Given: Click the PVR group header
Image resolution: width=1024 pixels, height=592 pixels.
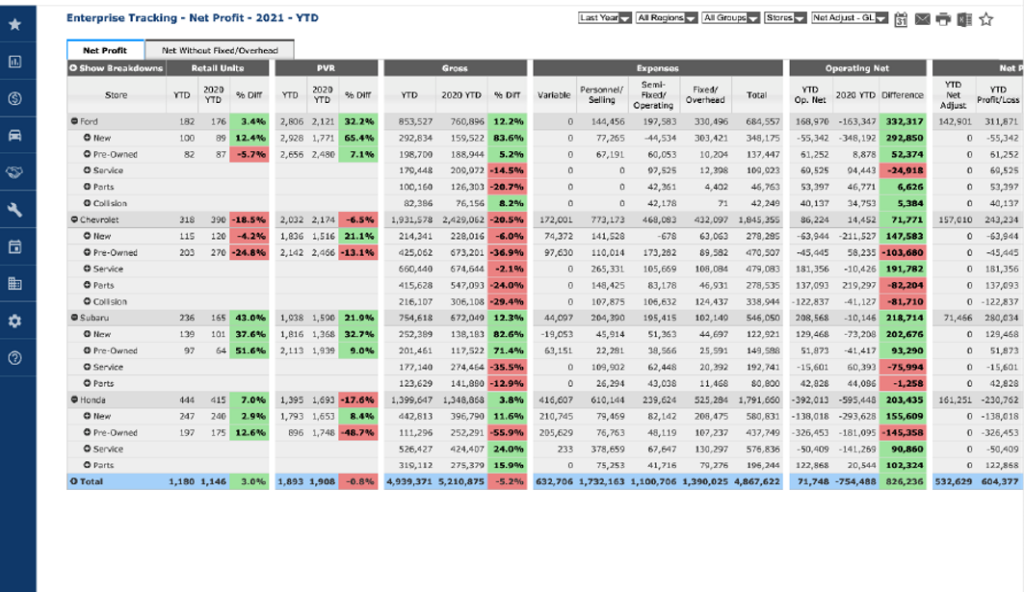Looking at the screenshot, I should (x=326, y=68).
